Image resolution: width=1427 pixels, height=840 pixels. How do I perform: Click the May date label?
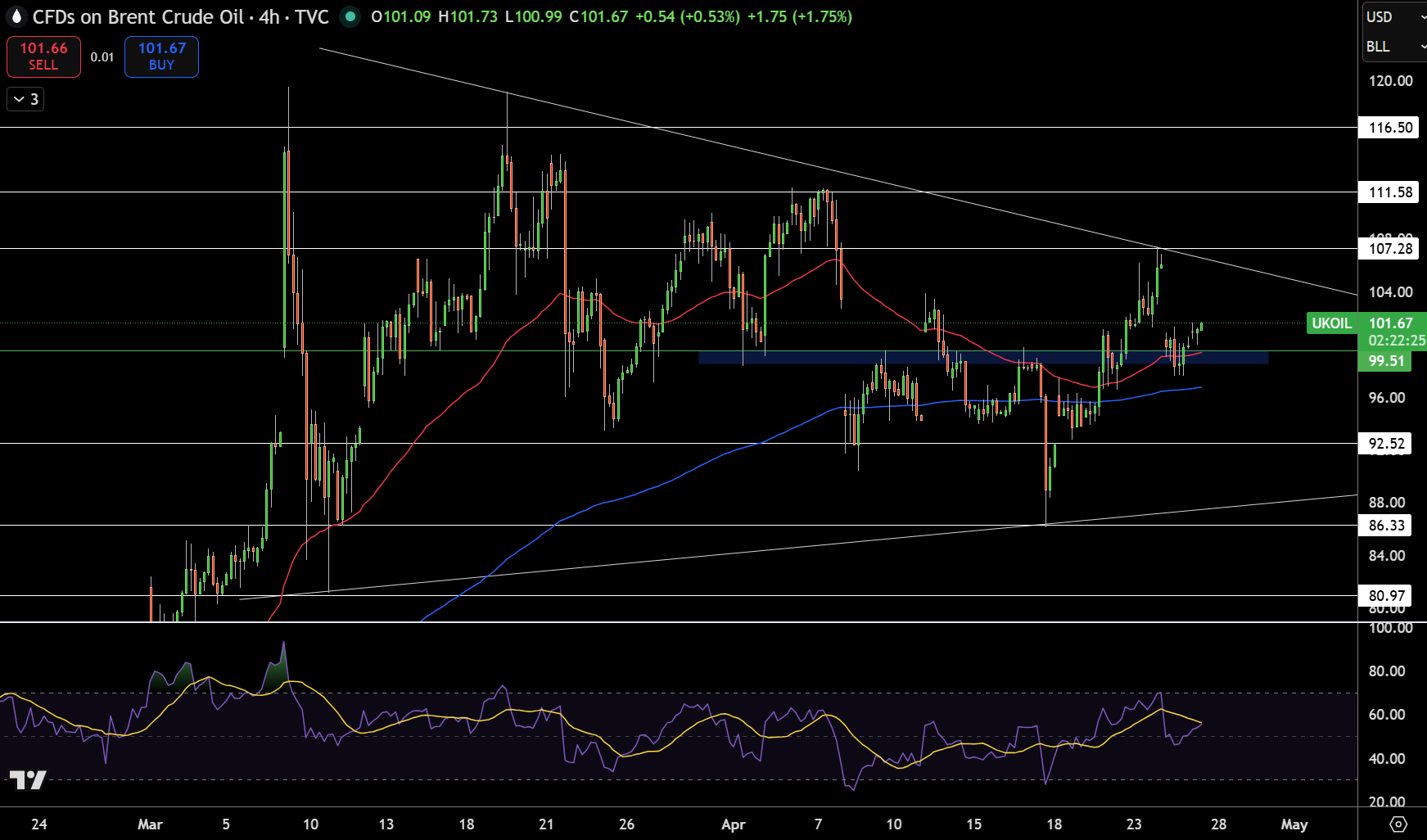pyautogui.click(x=1294, y=824)
